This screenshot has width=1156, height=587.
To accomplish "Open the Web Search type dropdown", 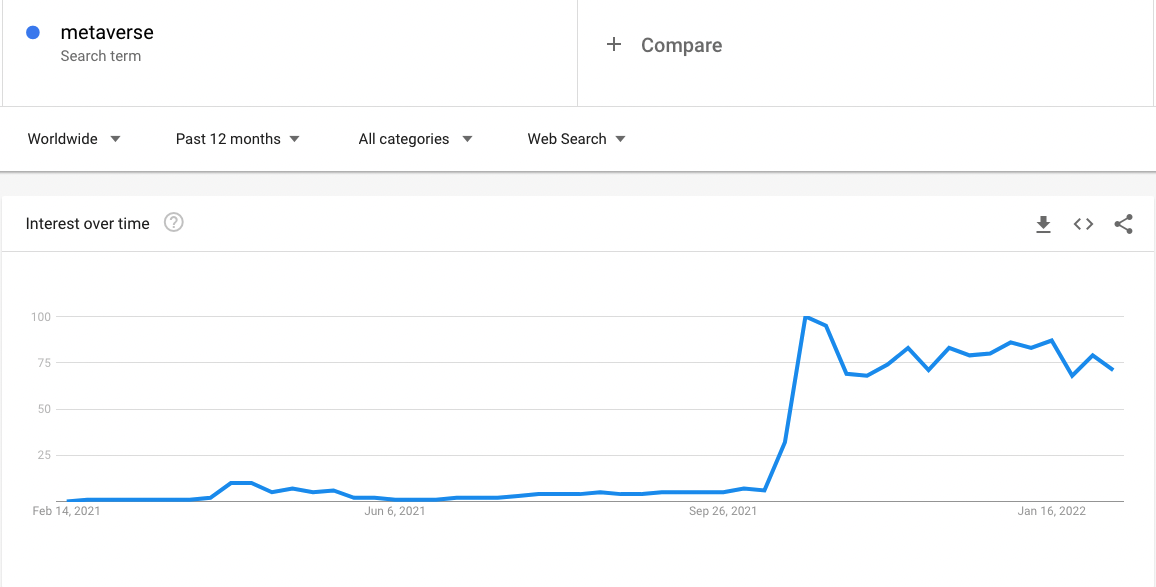I will [577, 139].
